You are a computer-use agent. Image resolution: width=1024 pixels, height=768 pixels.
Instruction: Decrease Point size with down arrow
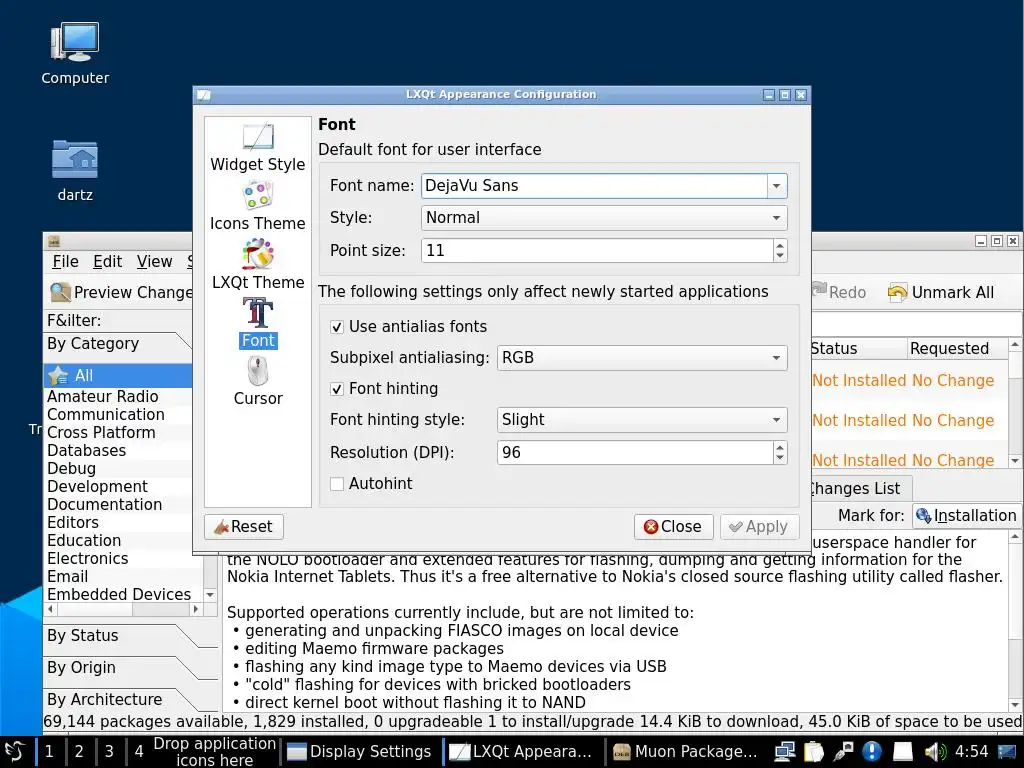[x=780, y=256]
